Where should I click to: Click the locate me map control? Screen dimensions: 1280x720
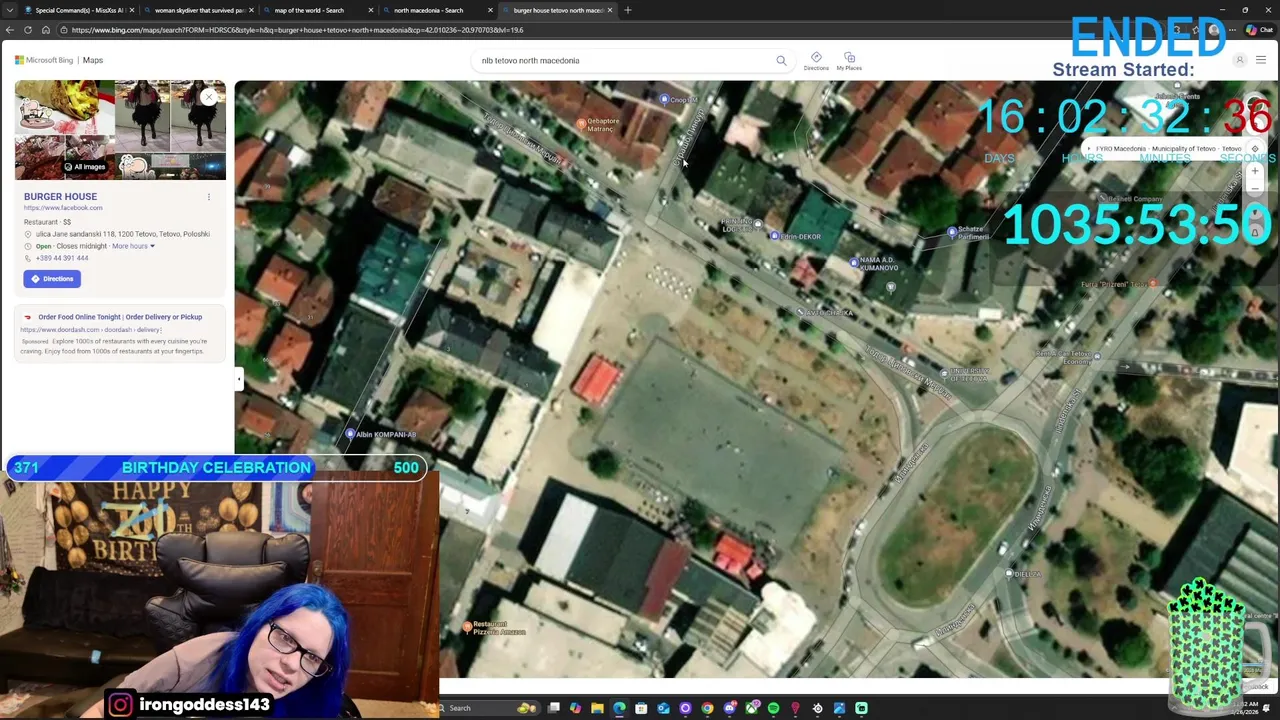tap(1255, 149)
